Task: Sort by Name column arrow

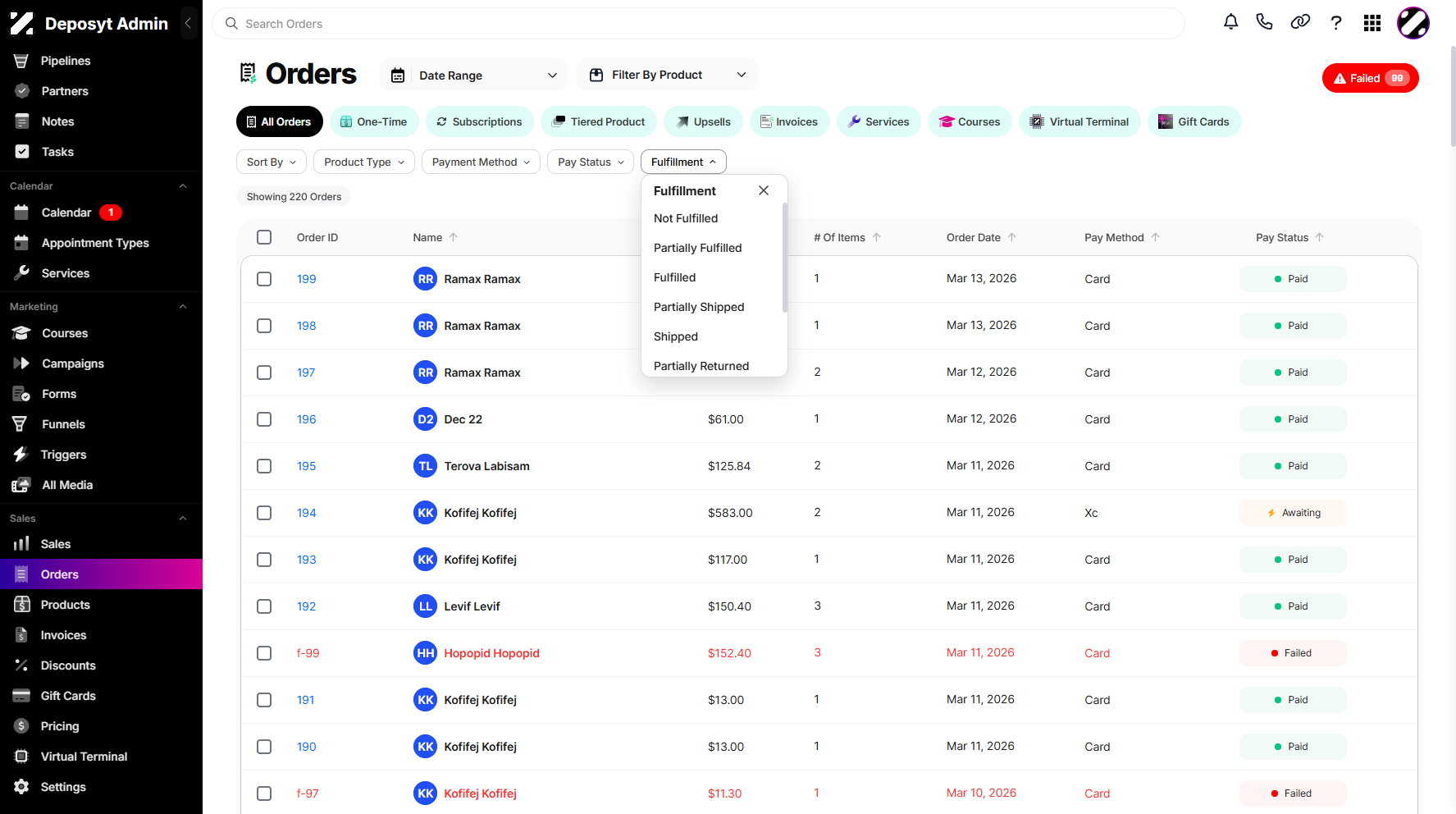Action: (454, 237)
